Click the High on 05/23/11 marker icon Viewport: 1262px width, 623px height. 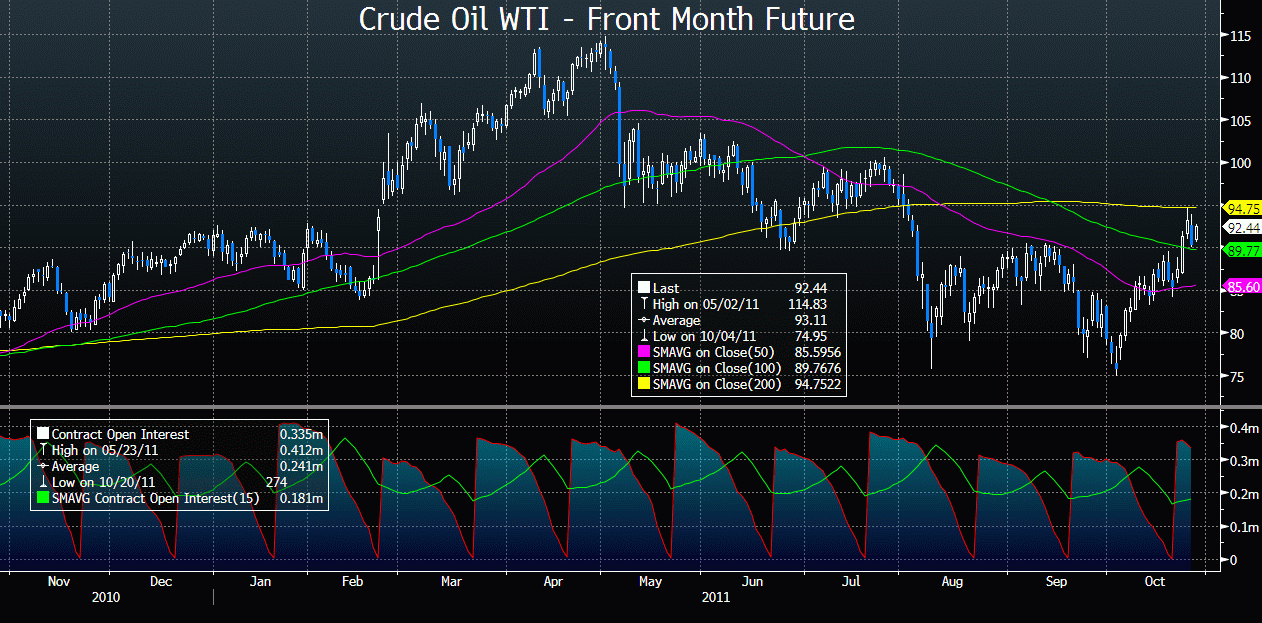click(x=42, y=450)
